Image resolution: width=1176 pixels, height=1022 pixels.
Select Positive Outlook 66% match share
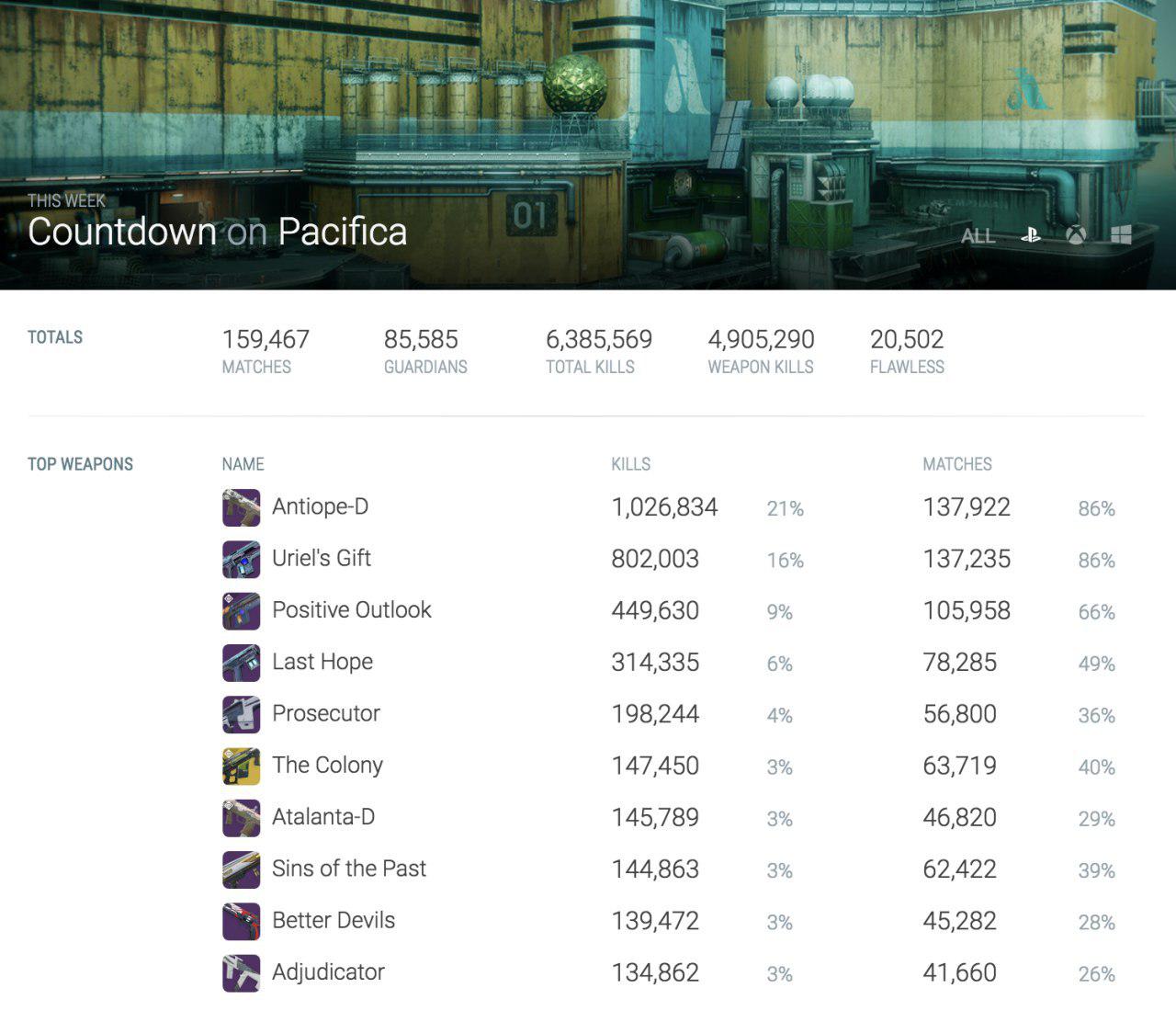pyautogui.click(x=1097, y=612)
